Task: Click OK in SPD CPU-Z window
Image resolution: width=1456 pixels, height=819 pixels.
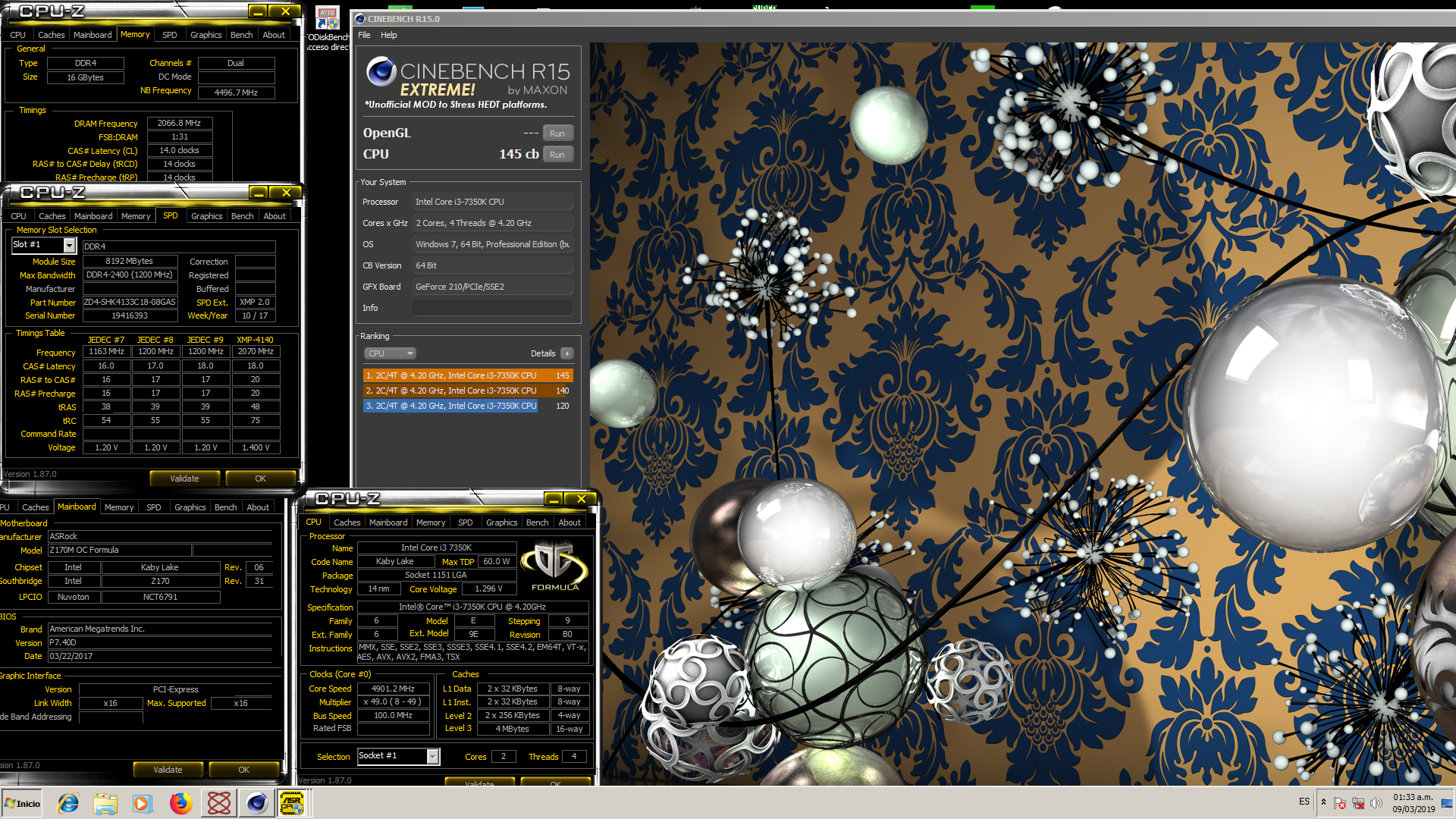Action: tap(260, 479)
